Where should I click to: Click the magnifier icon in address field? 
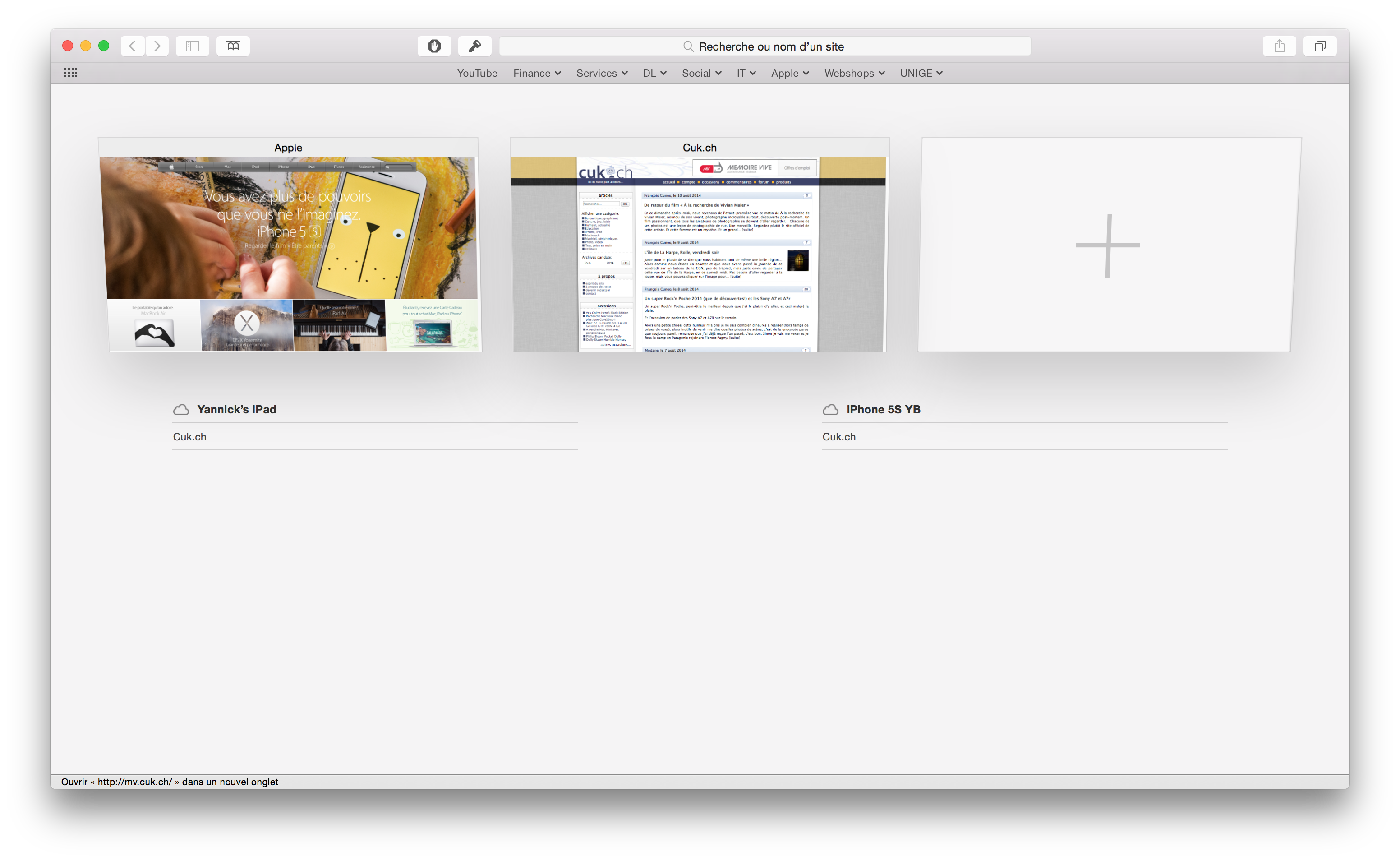[x=688, y=46]
